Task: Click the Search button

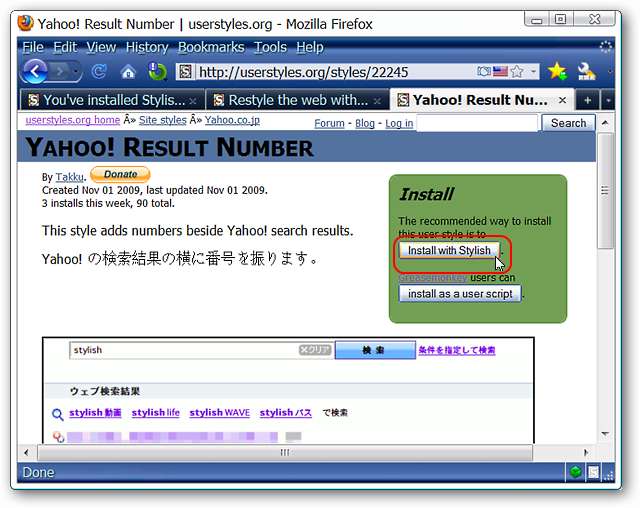Action: pyautogui.click(x=568, y=123)
